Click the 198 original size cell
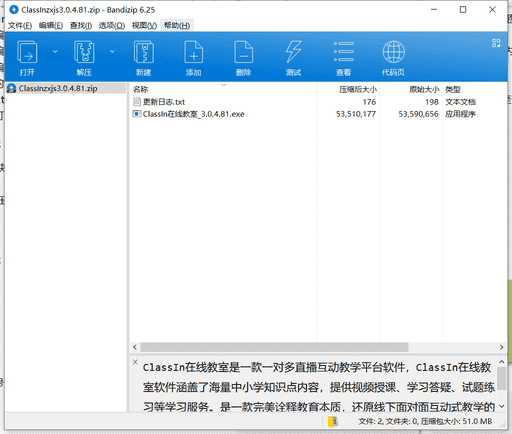This screenshot has width=512, height=434. (432, 102)
